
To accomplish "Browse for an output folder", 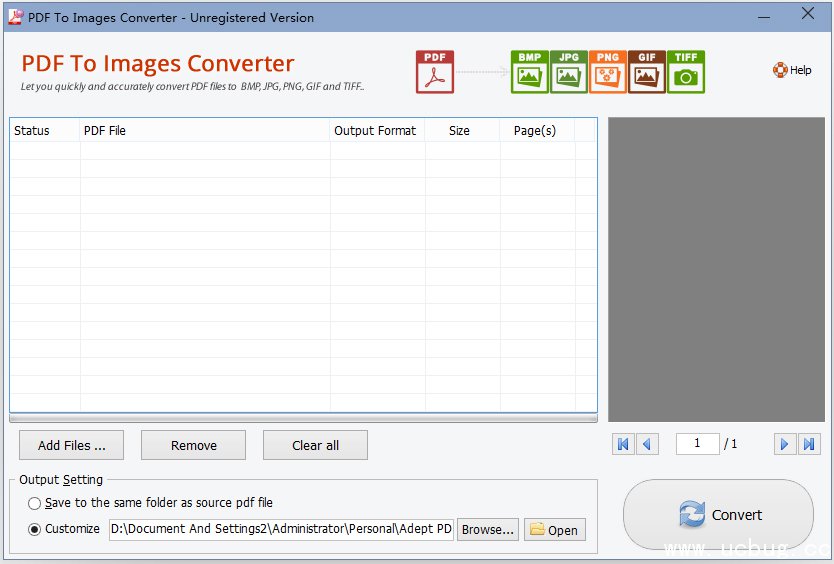I will pyautogui.click(x=488, y=529).
